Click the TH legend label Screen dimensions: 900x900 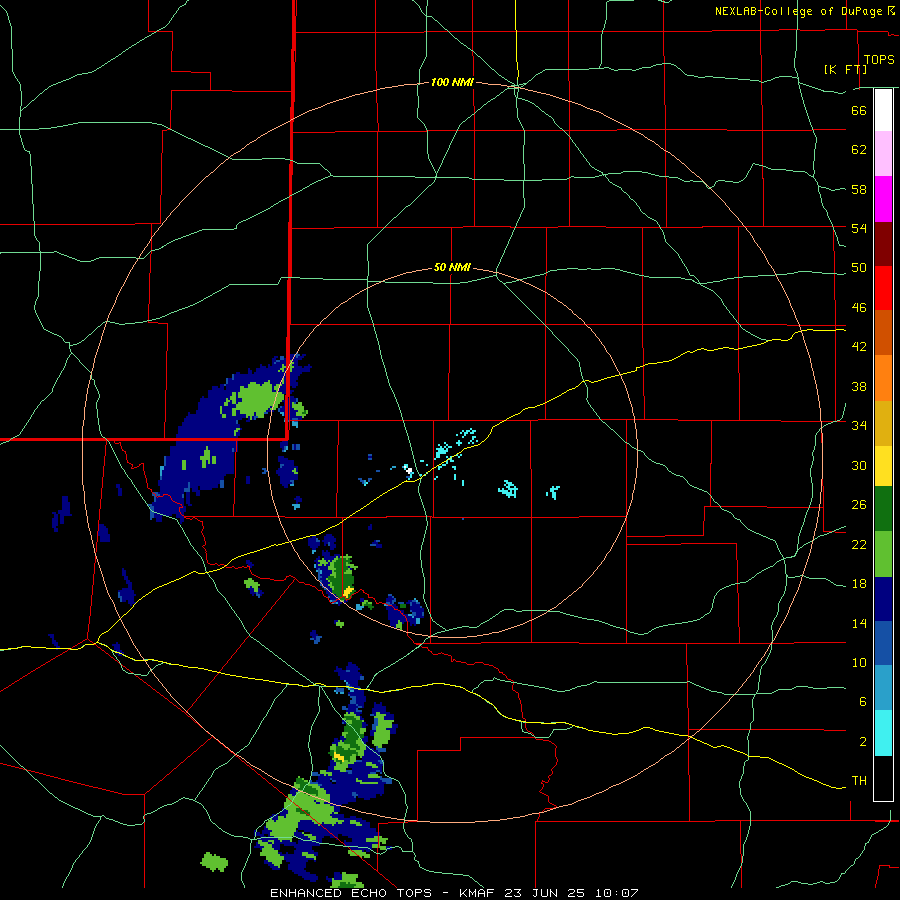pos(859,781)
